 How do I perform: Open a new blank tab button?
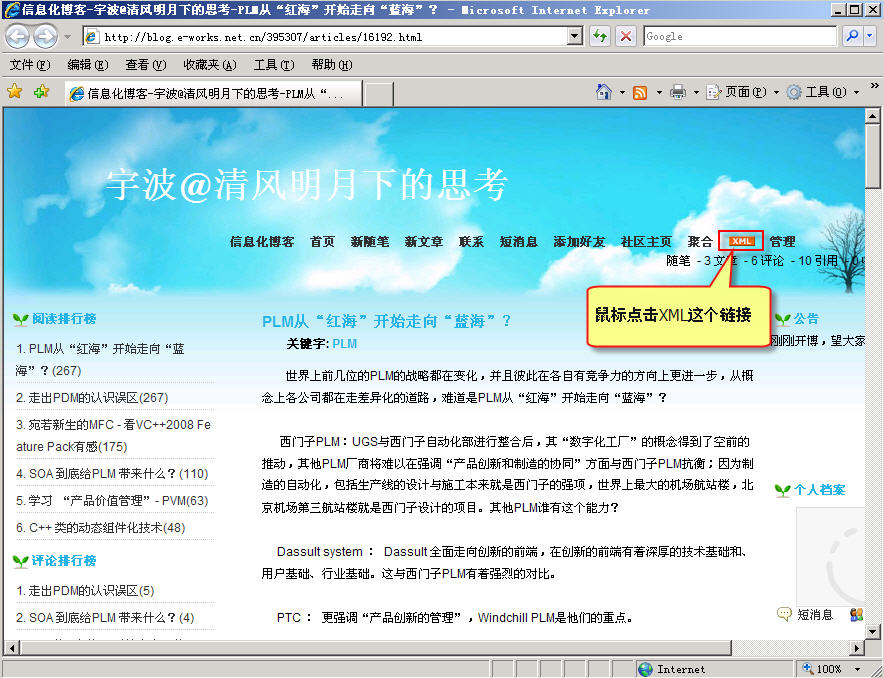click(378, 94)
